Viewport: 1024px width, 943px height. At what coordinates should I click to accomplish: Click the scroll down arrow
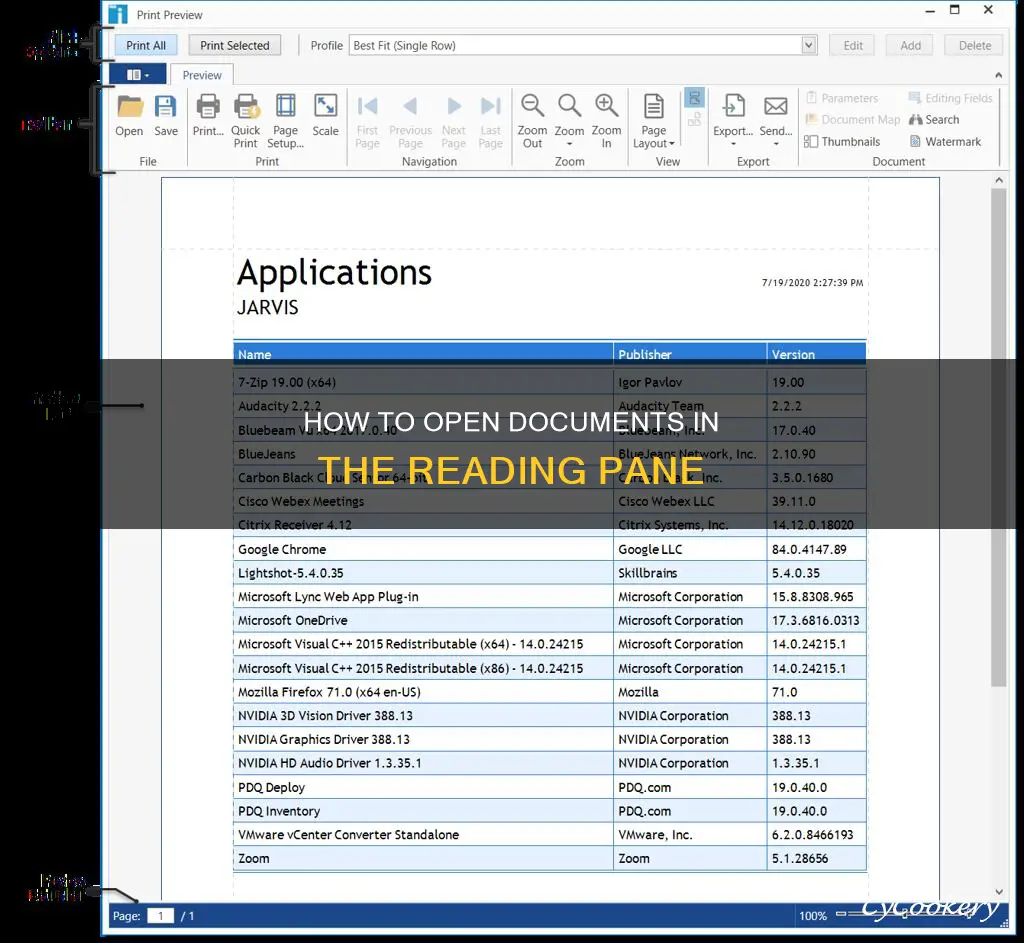(999, 891)
